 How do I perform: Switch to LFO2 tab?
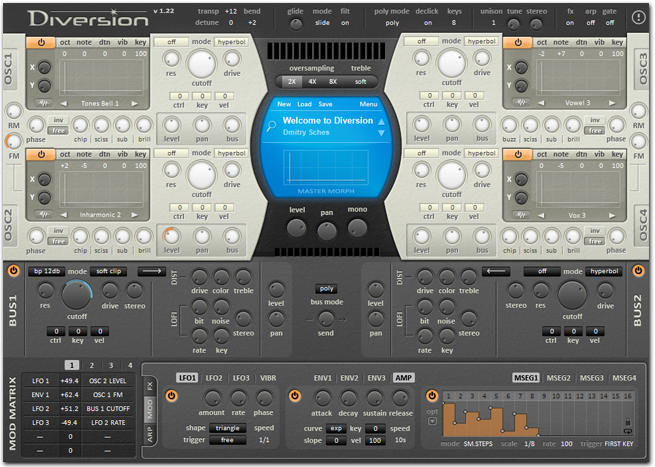(x=214, y=378)
